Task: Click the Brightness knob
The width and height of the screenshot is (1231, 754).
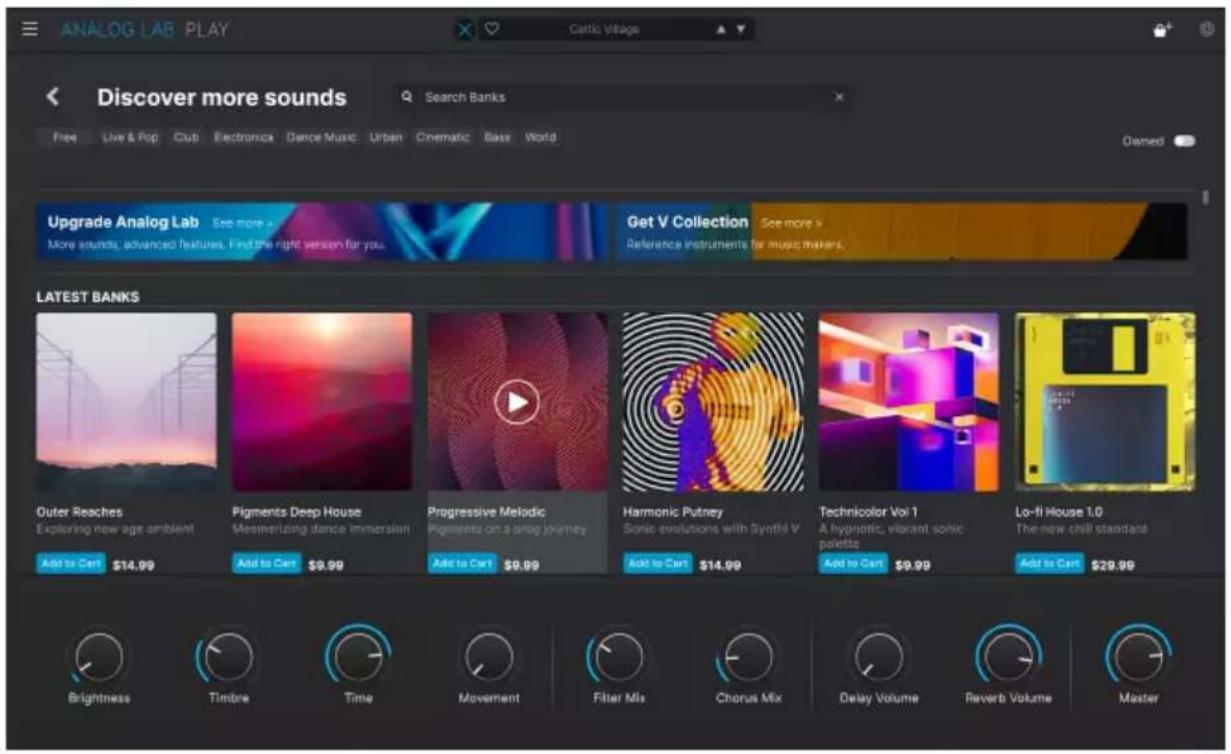Action: [x=99, y=657]
